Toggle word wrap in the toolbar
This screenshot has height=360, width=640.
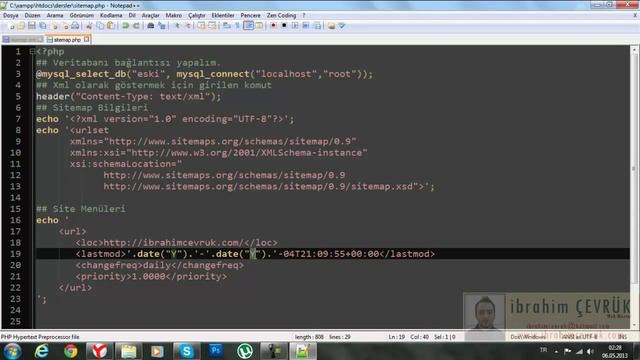[226, 26]
